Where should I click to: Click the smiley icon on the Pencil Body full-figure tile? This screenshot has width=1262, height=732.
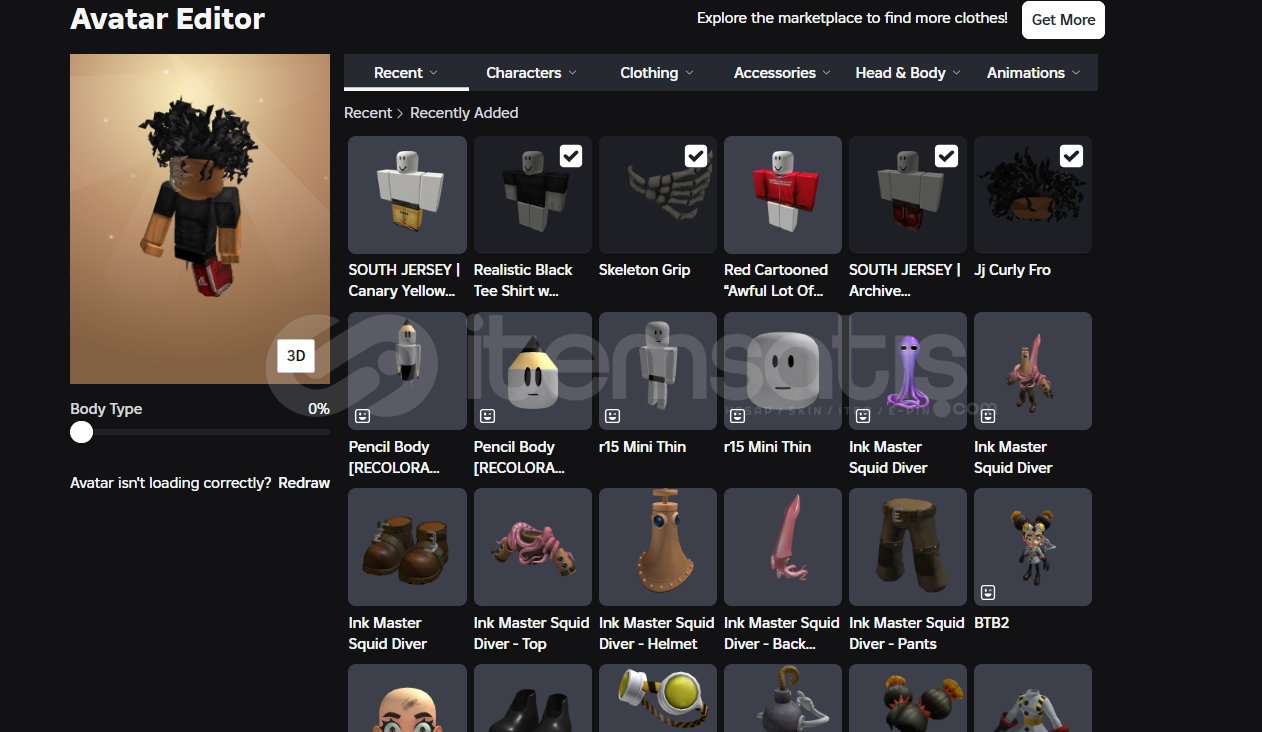click(x=362, y=415)
